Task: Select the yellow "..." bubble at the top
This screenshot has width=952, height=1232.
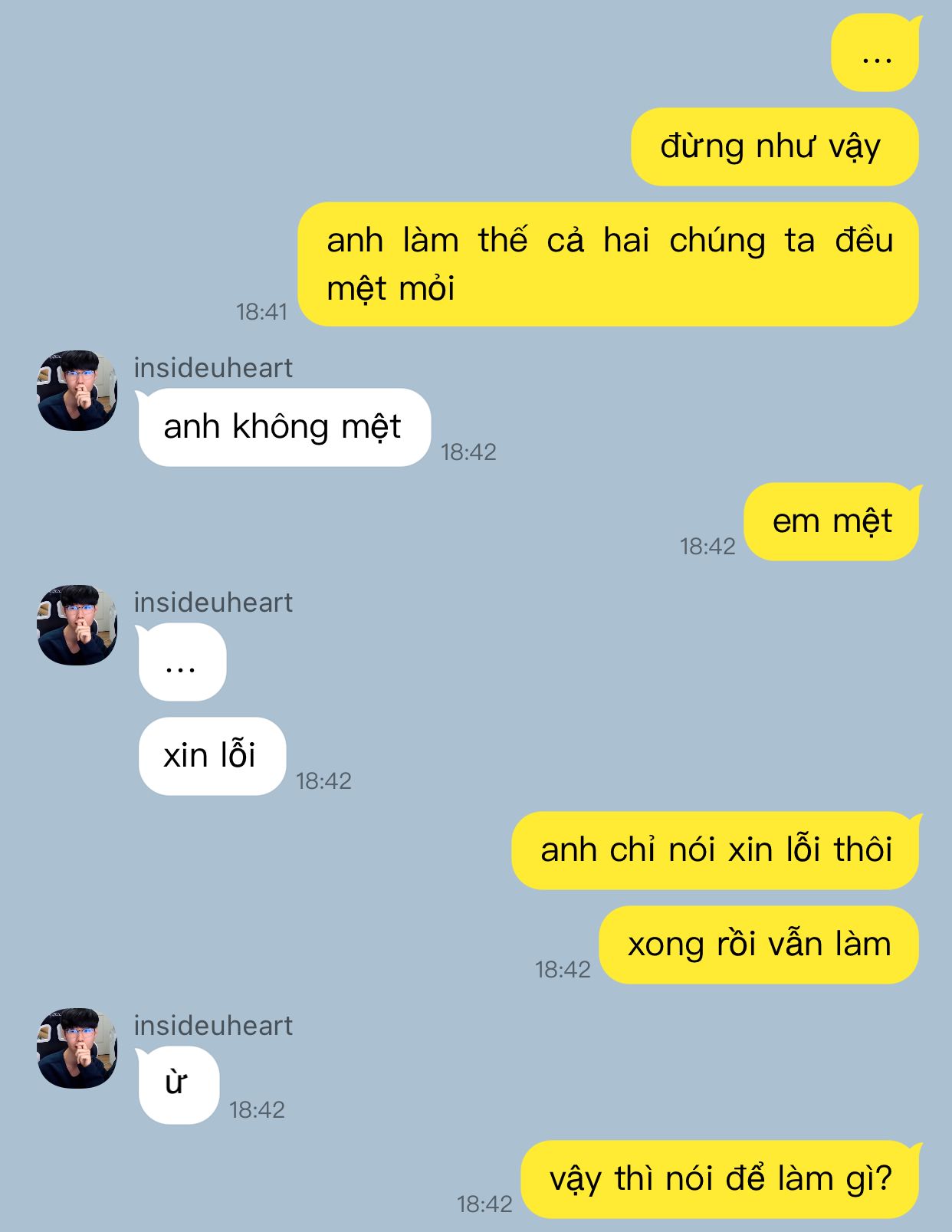Action: (875, 53)
